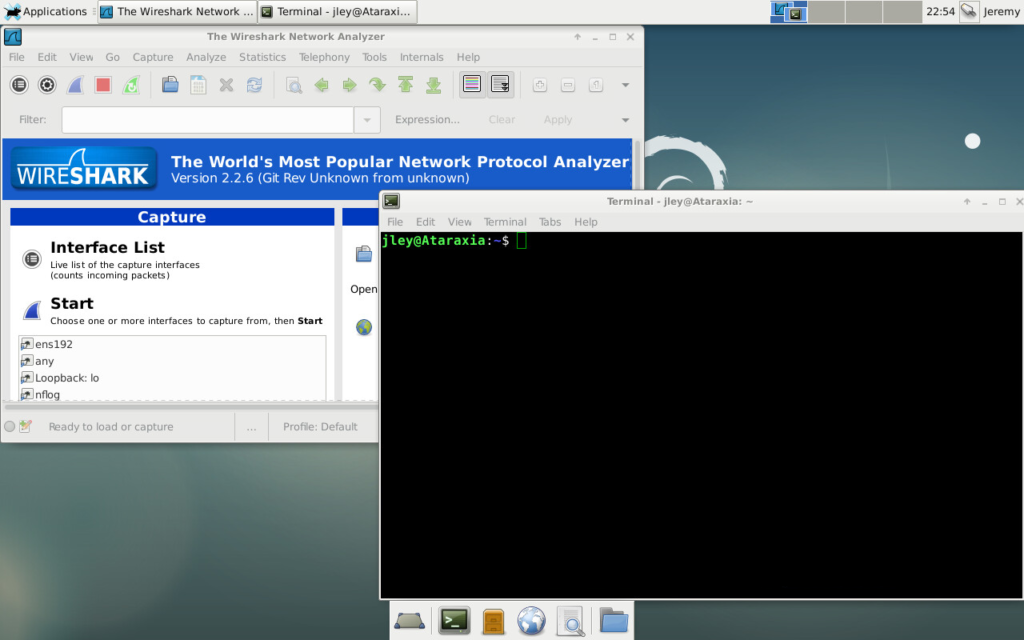
Task: Open the capture interfaces list toolbar icon
Action: coord(20,85)
